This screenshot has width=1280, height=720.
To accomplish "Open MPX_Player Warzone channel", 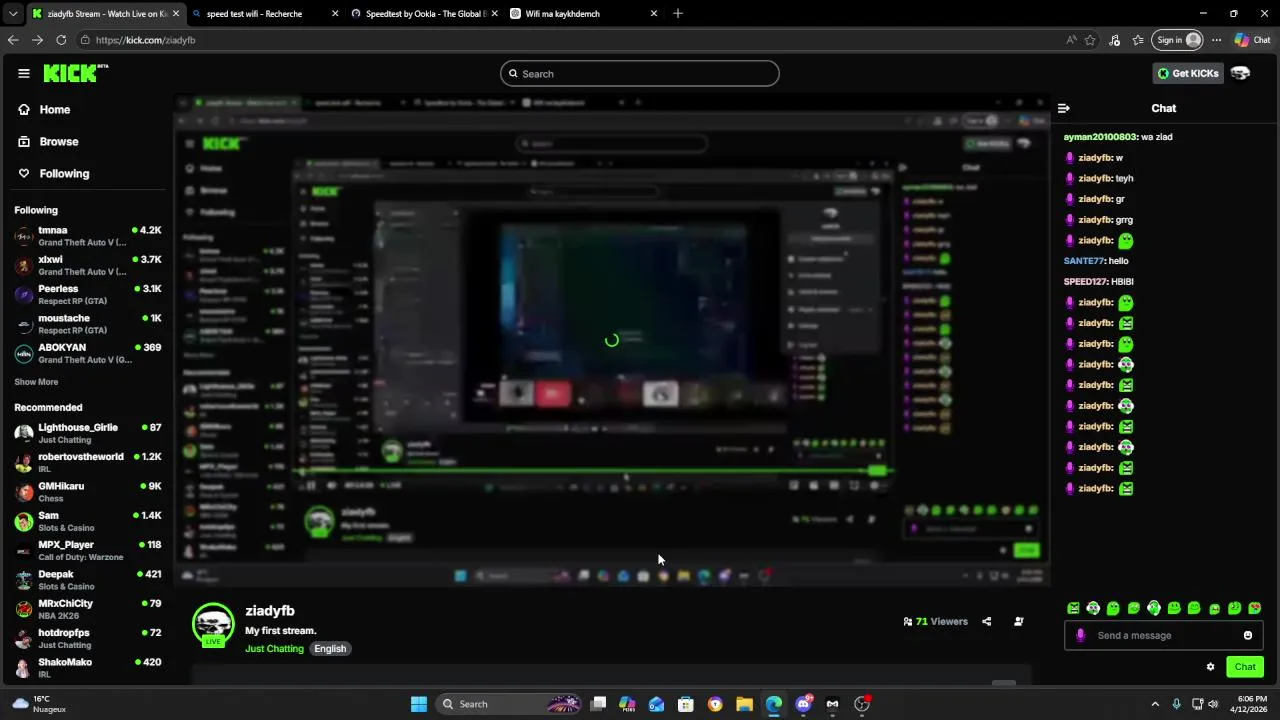I will (87, 550).
